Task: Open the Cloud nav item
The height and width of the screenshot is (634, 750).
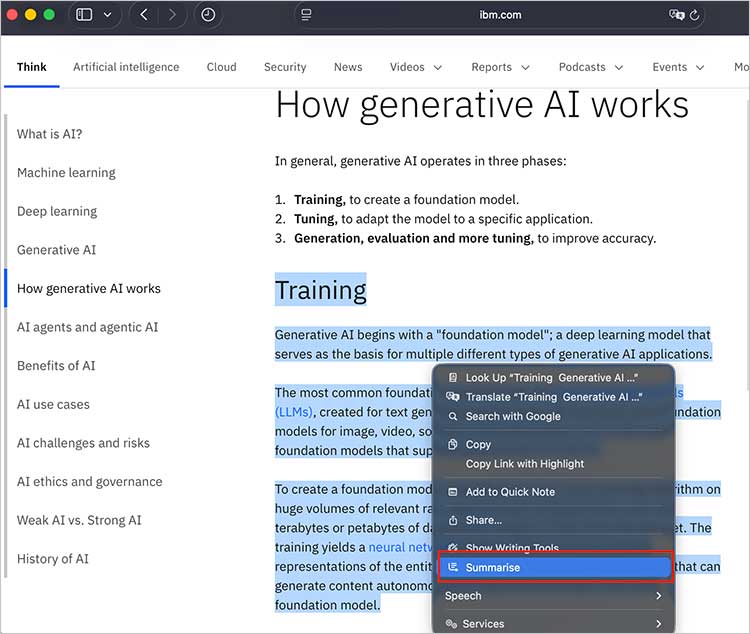Action: coord(221,67)
